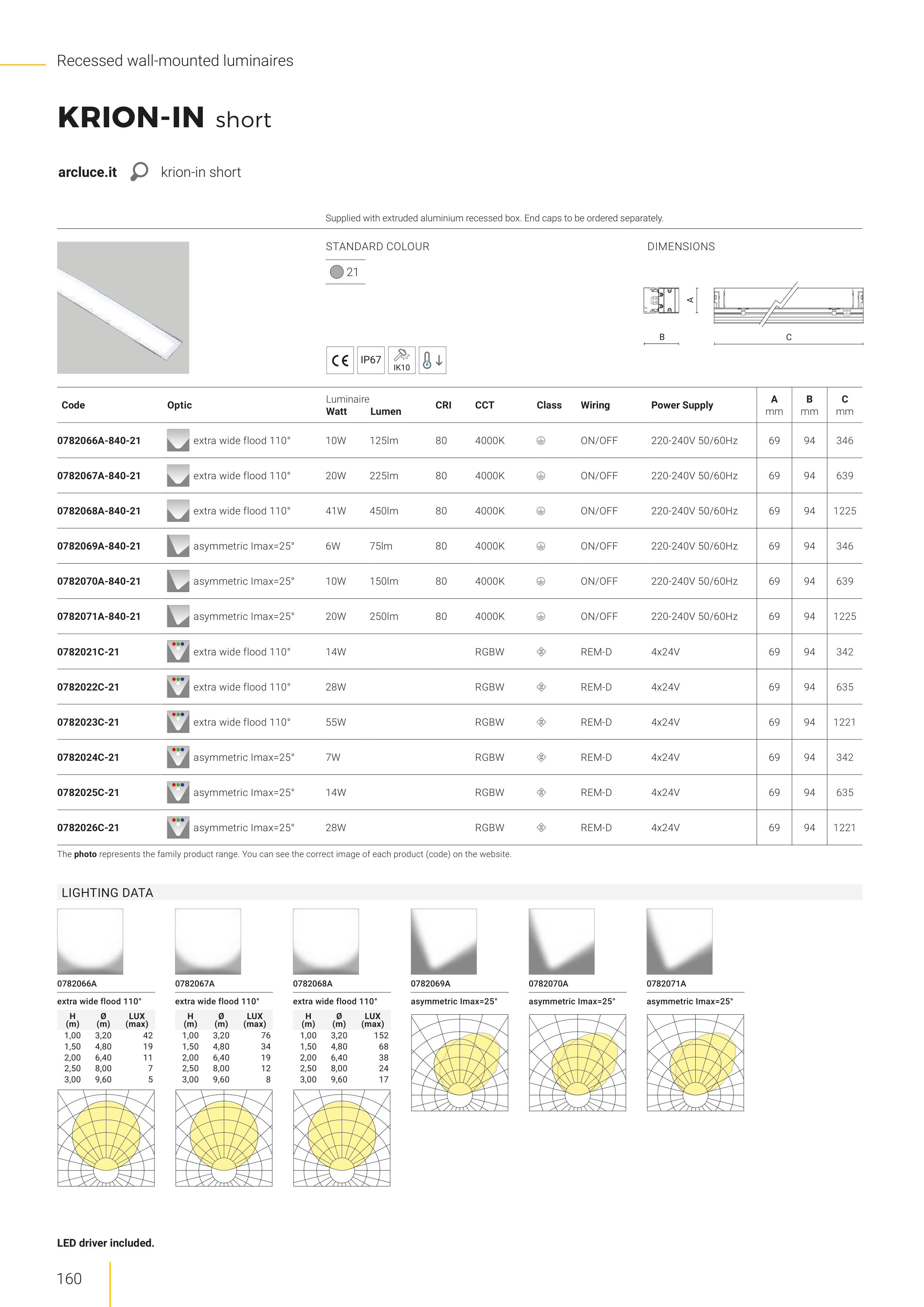924x1307 pixels.
Task: Click product code 0782026C-21
Action: coord(88,828)
